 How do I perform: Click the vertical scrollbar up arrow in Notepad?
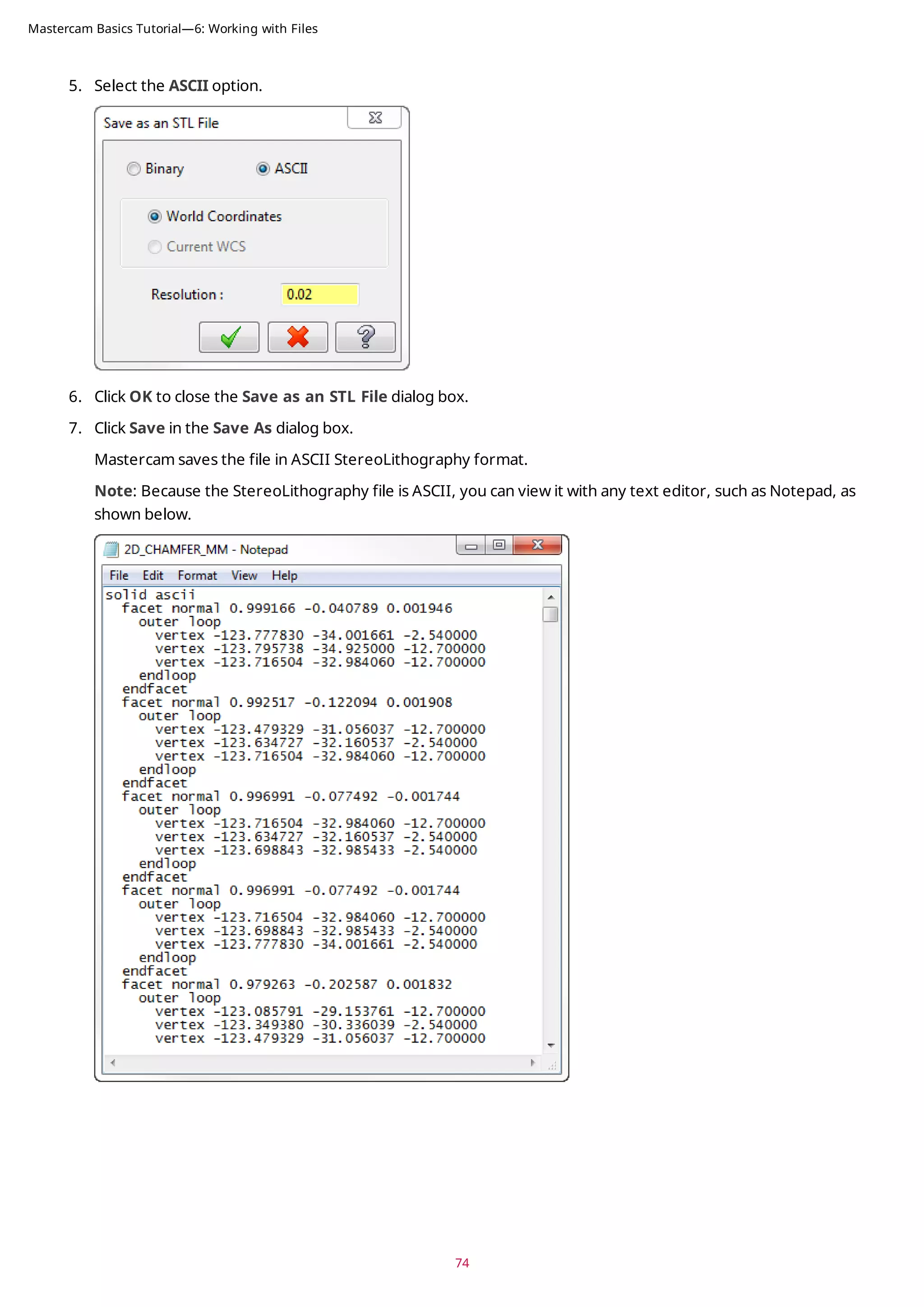551,597
